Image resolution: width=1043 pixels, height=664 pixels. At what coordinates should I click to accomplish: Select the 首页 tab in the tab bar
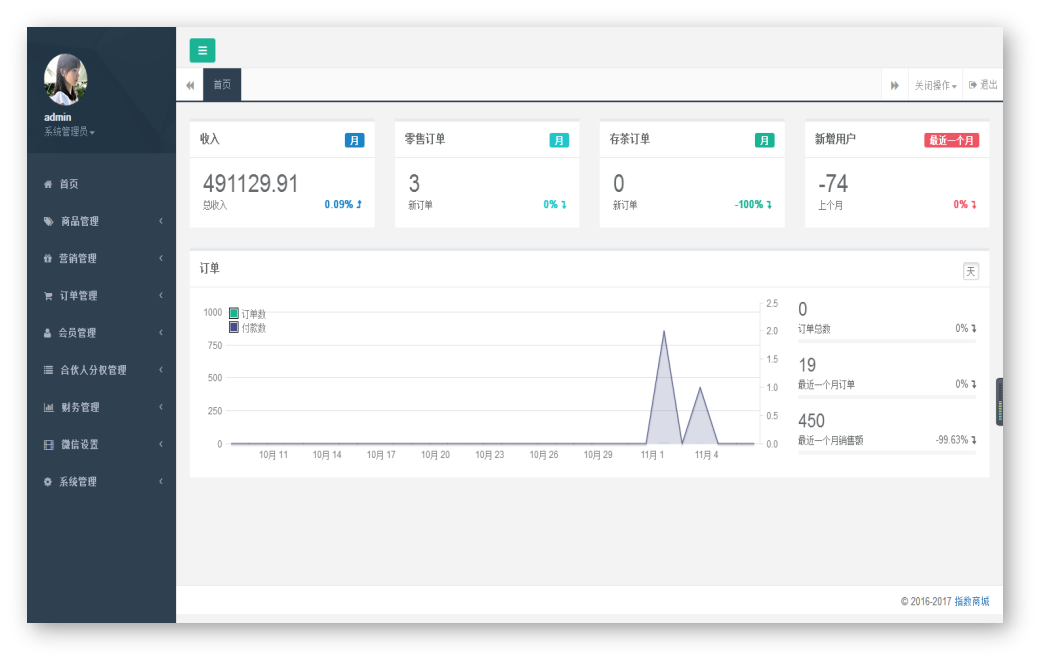(222, 85)
